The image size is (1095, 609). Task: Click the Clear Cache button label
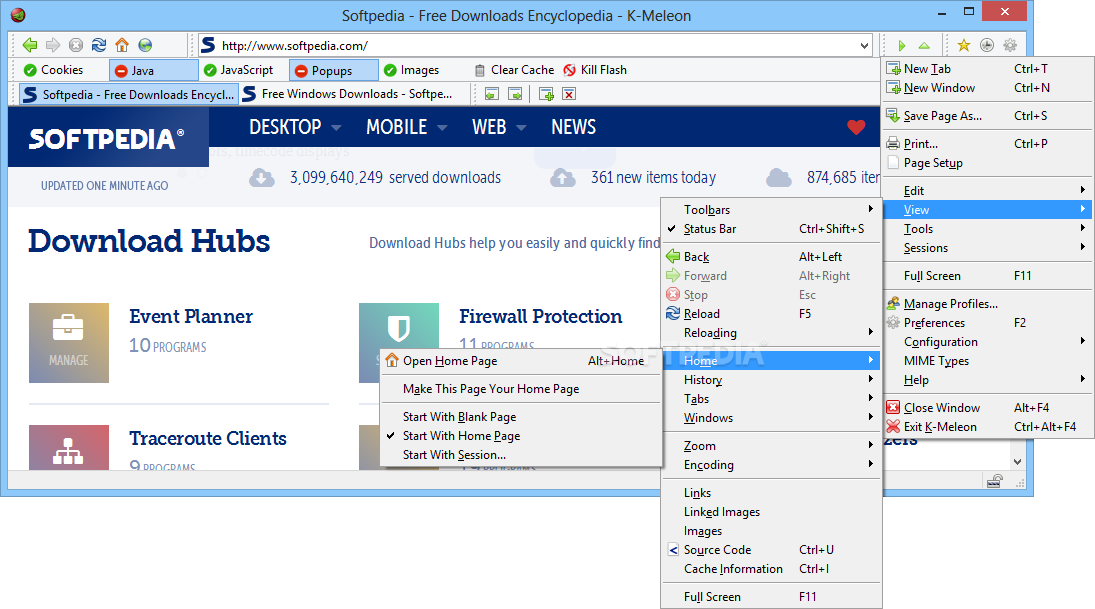tap(522, 70)
